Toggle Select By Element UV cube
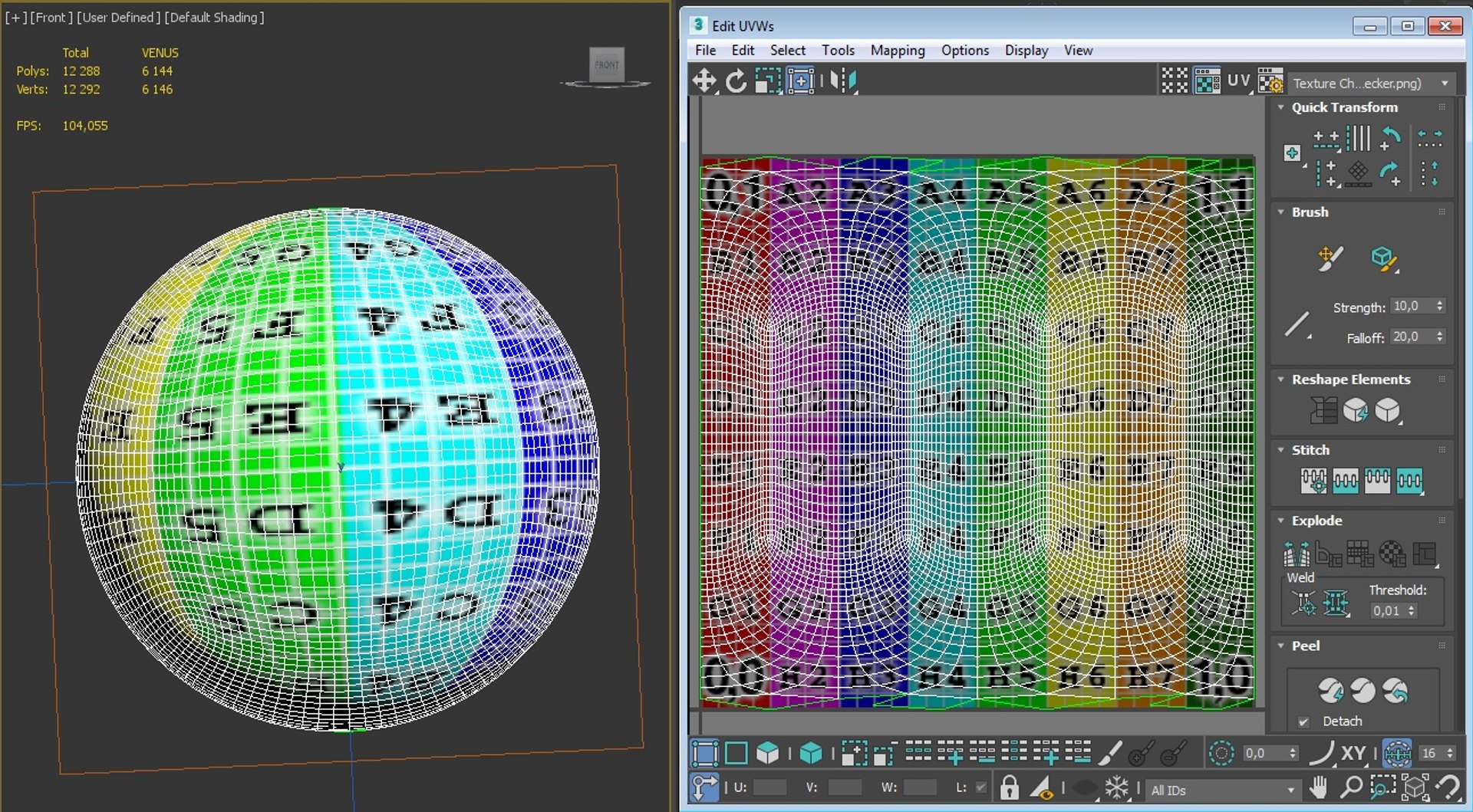The width and height of the screenshot is (1473, 812). pos(811,753)
